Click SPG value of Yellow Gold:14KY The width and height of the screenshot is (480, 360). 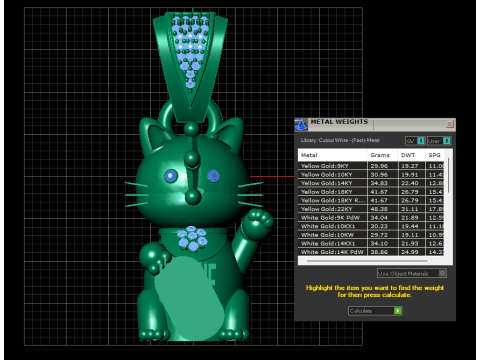coord(436,183)
